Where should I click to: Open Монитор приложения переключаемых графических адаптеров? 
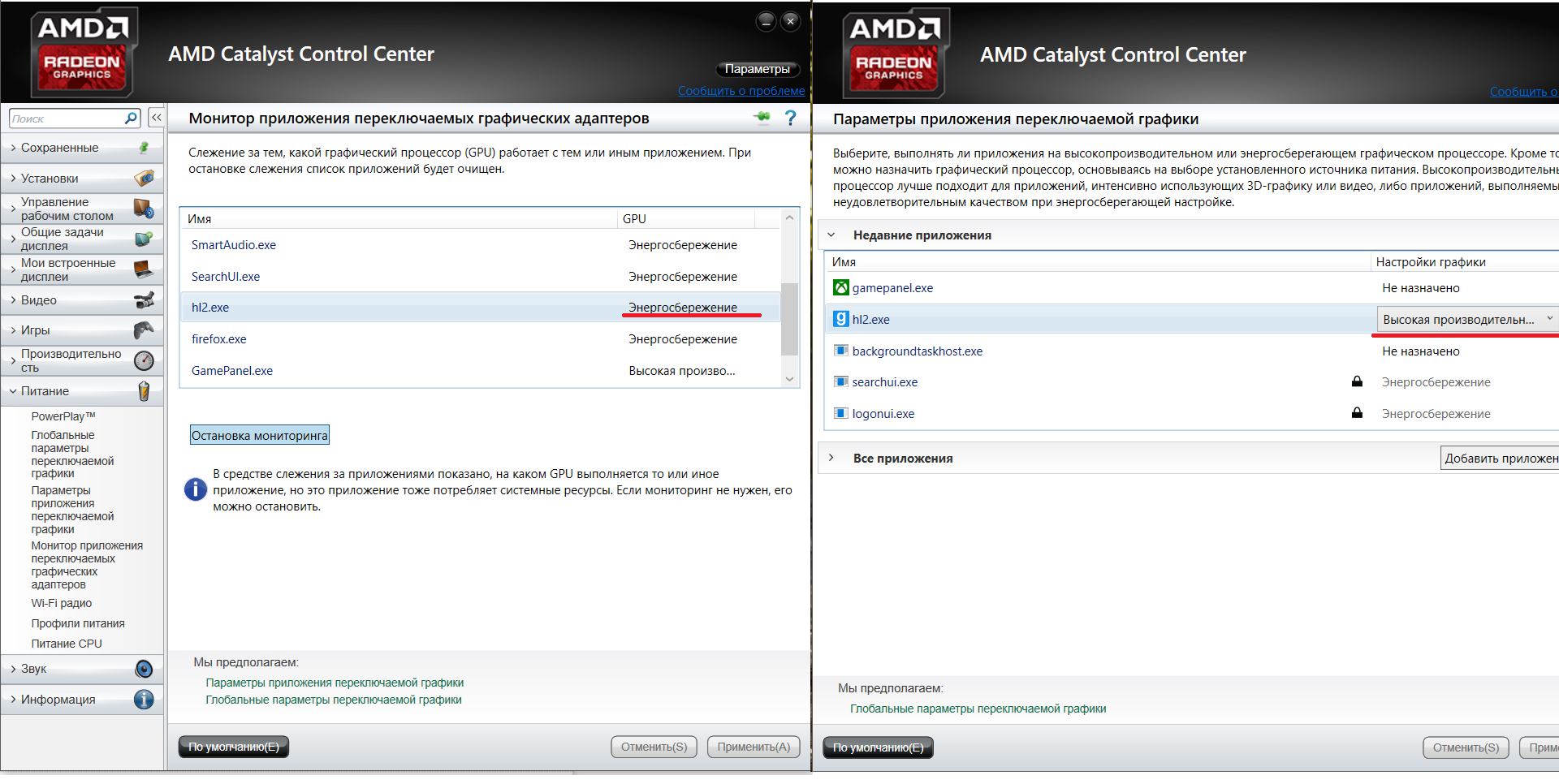87,565
